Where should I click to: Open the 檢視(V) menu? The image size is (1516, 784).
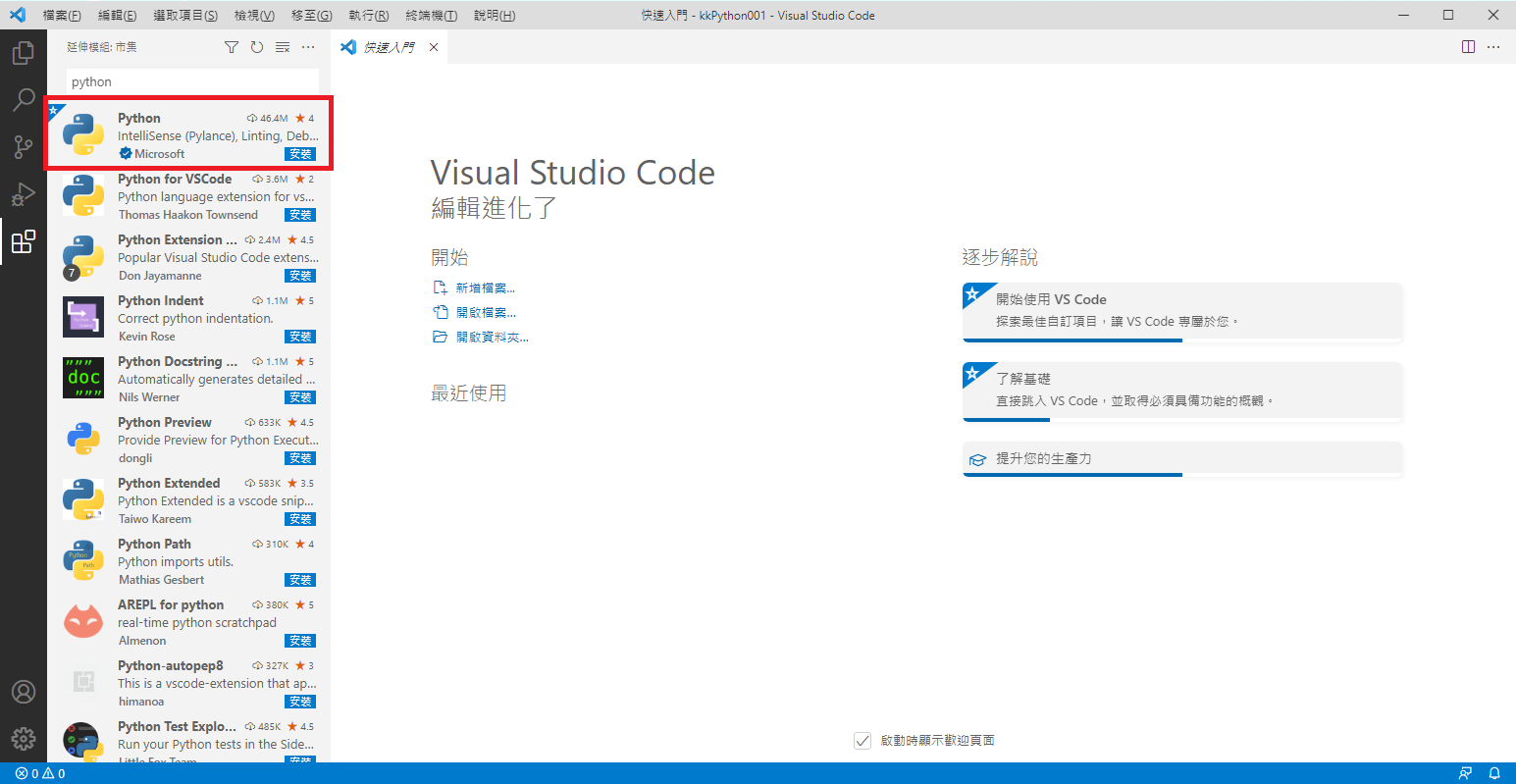pyautogui.click(x=254, y=16)
